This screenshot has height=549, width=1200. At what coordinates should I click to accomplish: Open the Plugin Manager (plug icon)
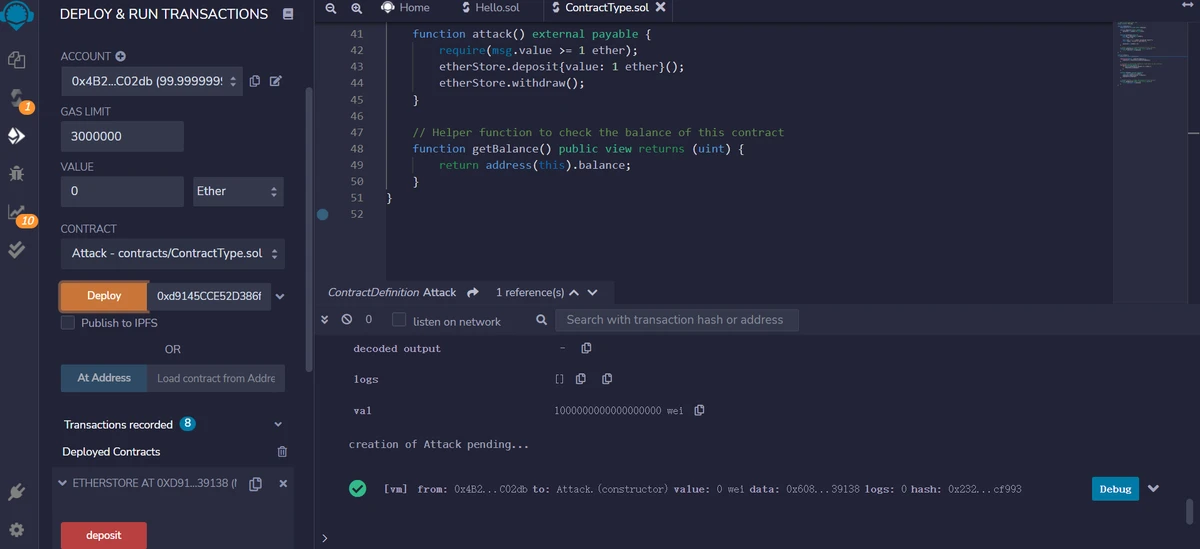click(x=16, y=491)
